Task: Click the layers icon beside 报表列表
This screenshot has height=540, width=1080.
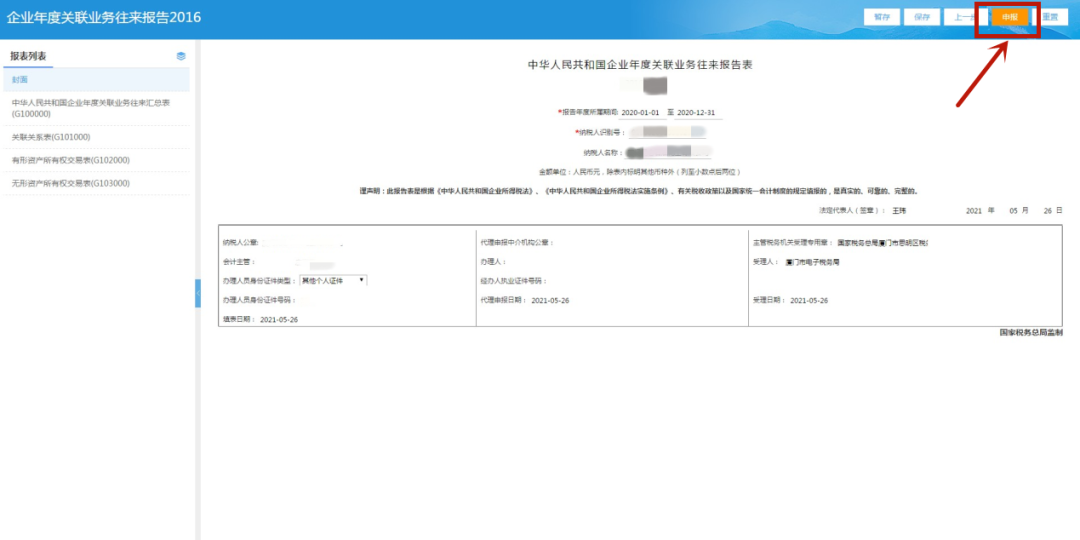Action: [x=181, y=56]
